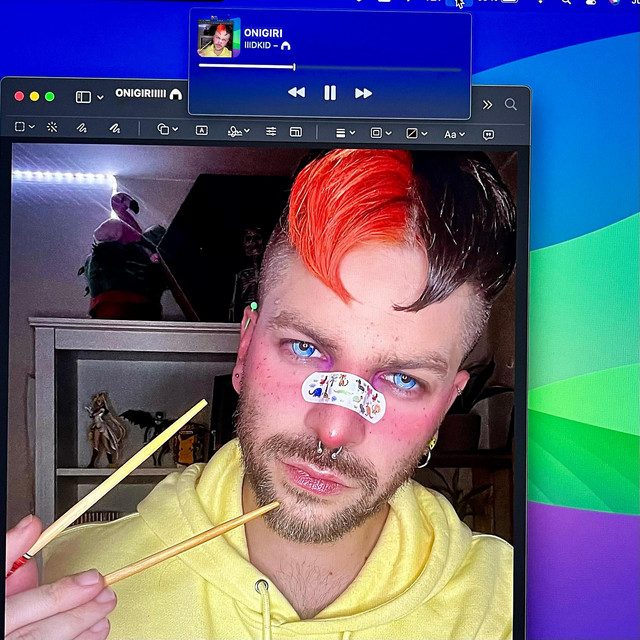The width and height of the screenshot is (640, 640).
Task: Pick the Draw tool in markup toolbar
Action: point(114,130)
